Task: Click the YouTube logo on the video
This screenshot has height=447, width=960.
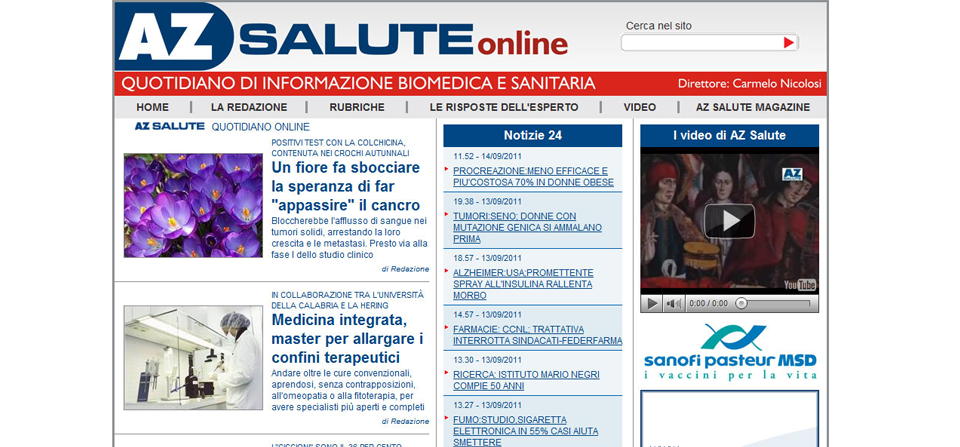Action: [800, 285]
